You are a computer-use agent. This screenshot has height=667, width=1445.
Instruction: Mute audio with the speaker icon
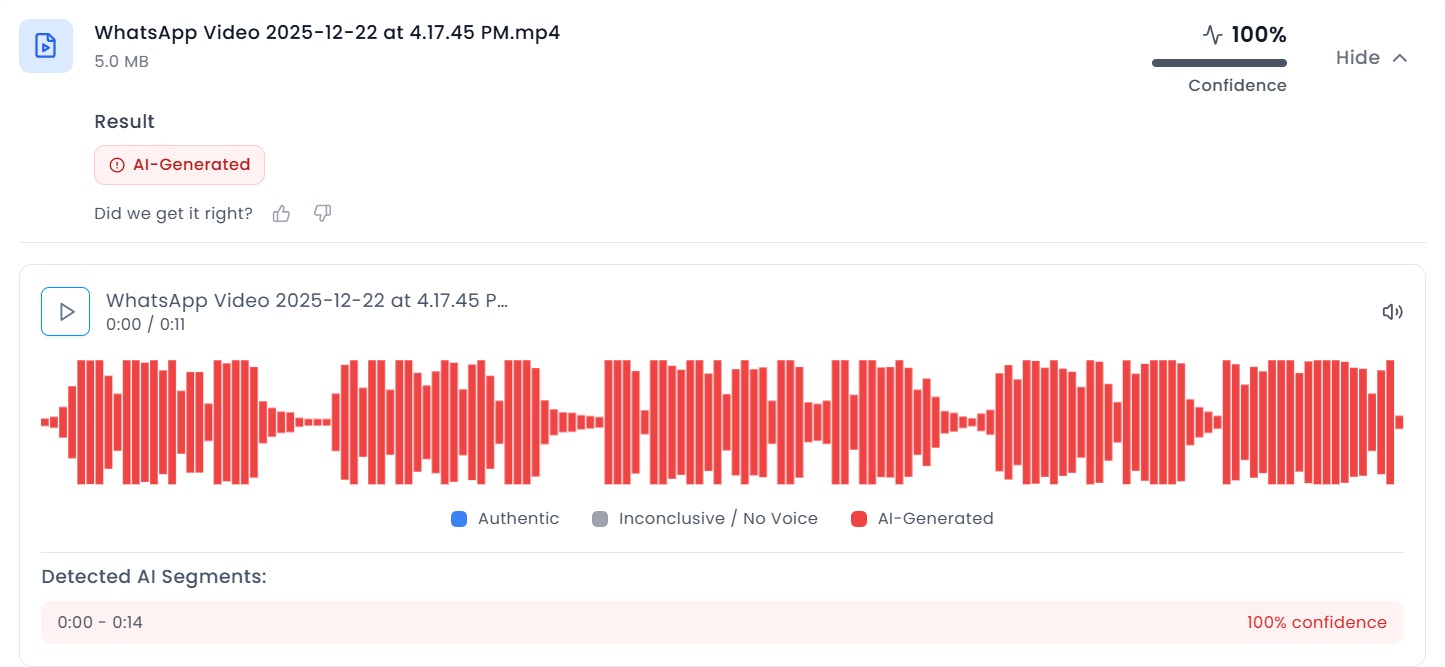[1392, 312]
